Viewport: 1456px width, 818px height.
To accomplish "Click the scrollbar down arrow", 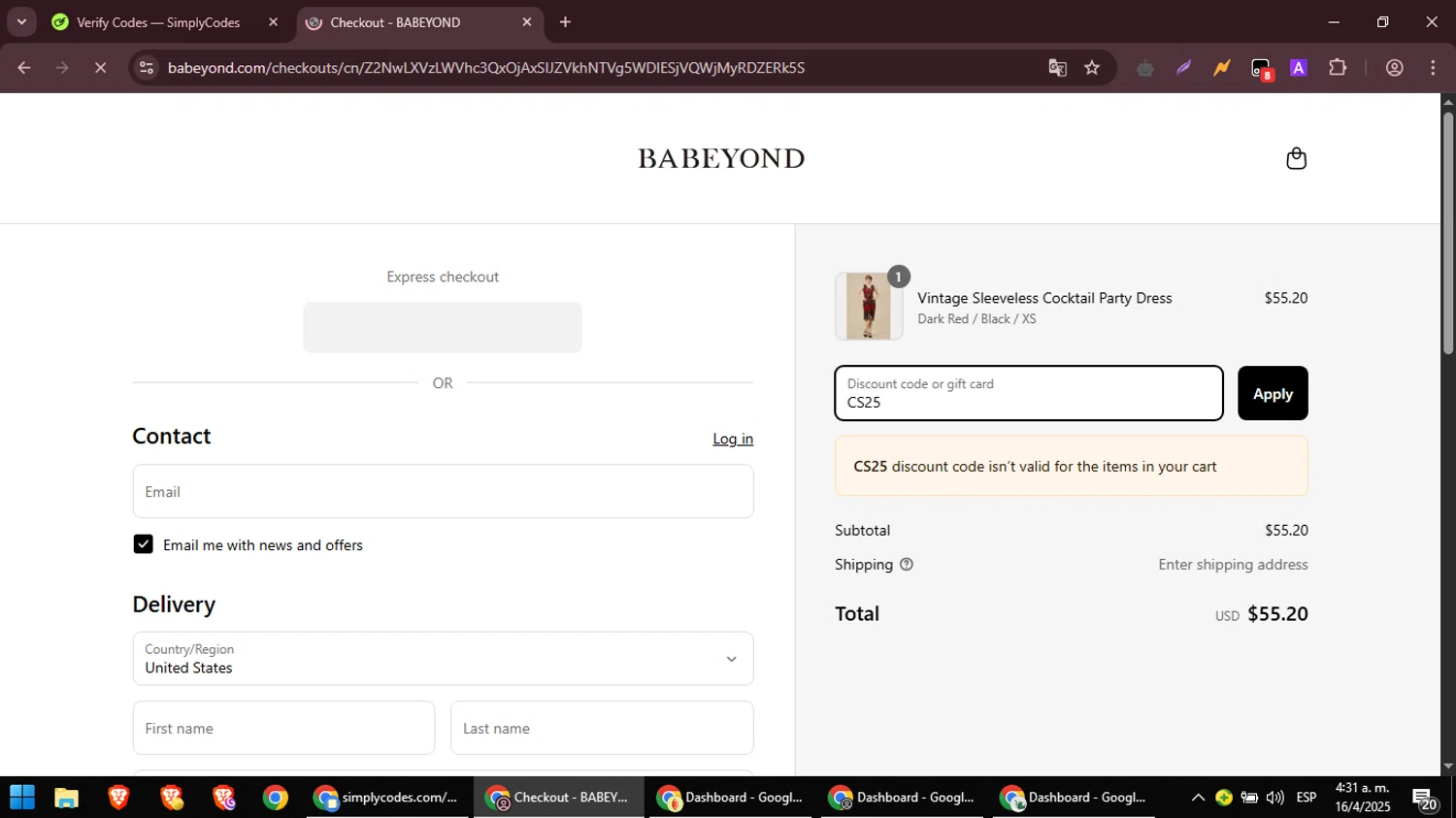I will [x=1447, y=767].
